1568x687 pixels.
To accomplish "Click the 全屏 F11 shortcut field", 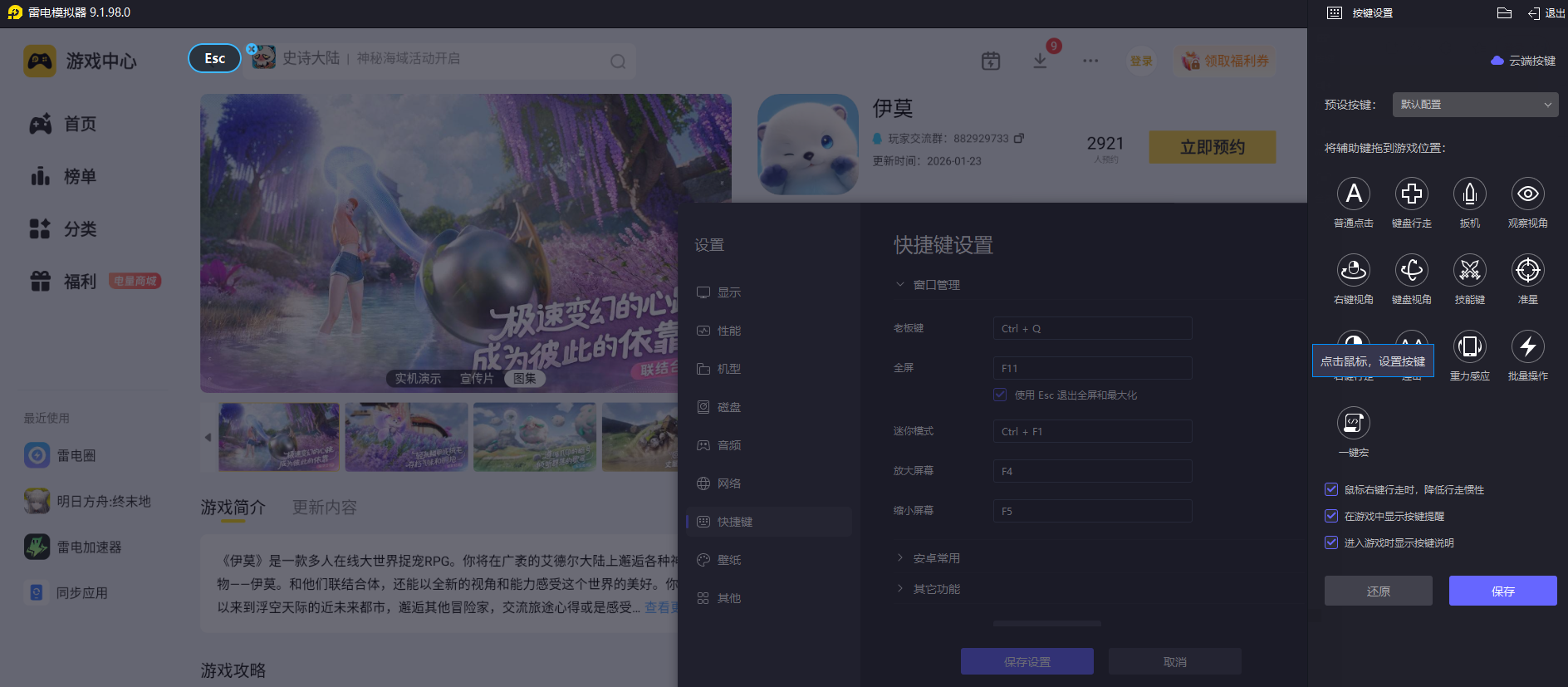I will pos(1093,368).
